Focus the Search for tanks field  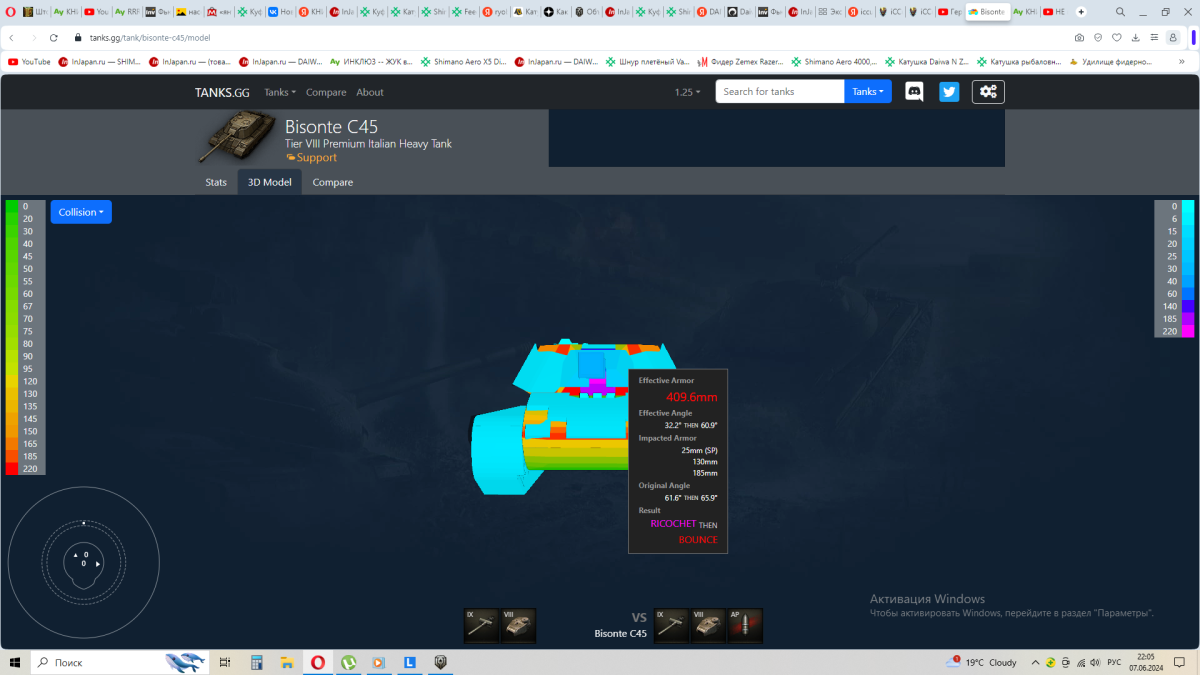pyautogui.click(x=780, y=92)
